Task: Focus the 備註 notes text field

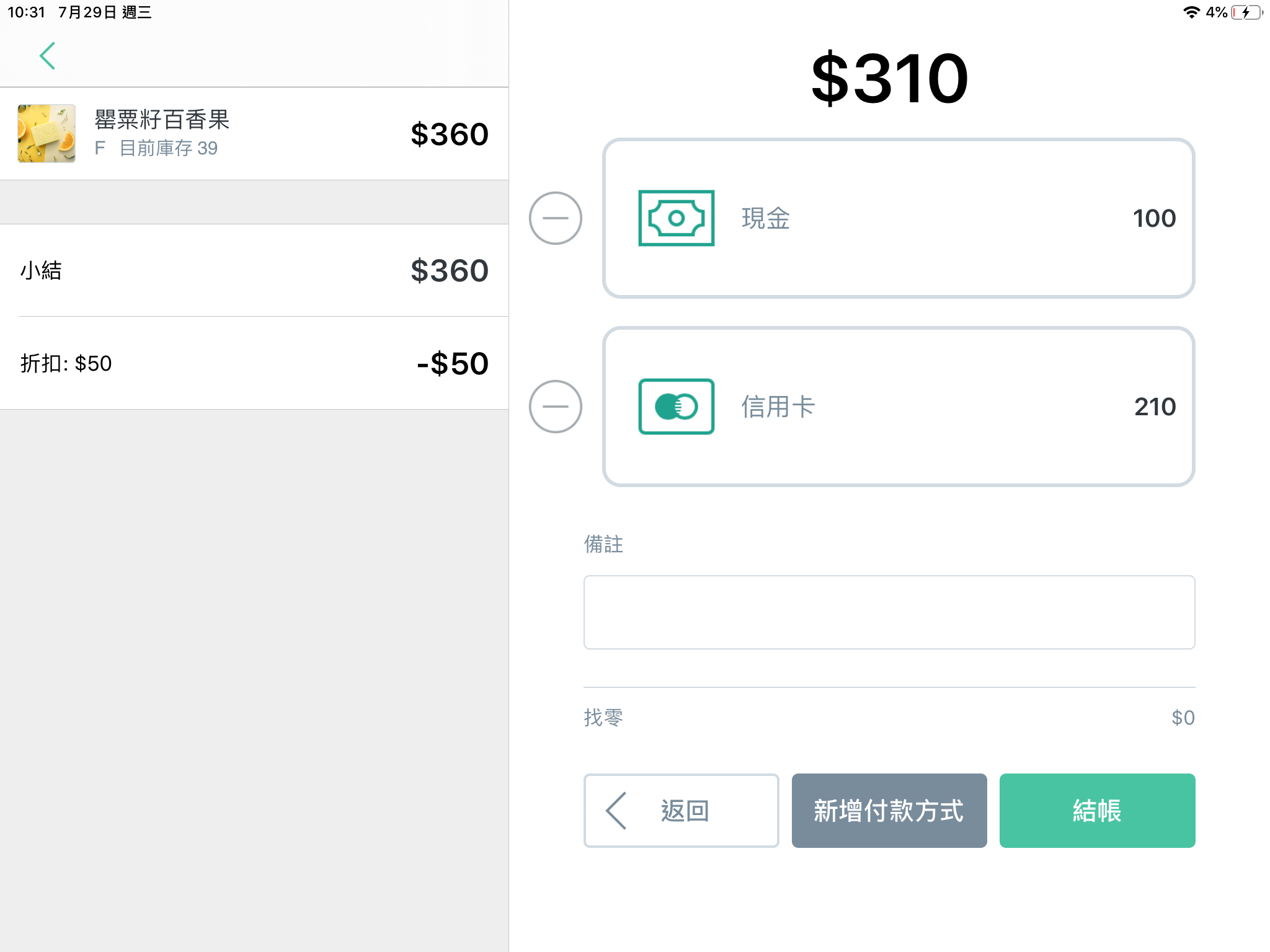Action: coord(889,612)
